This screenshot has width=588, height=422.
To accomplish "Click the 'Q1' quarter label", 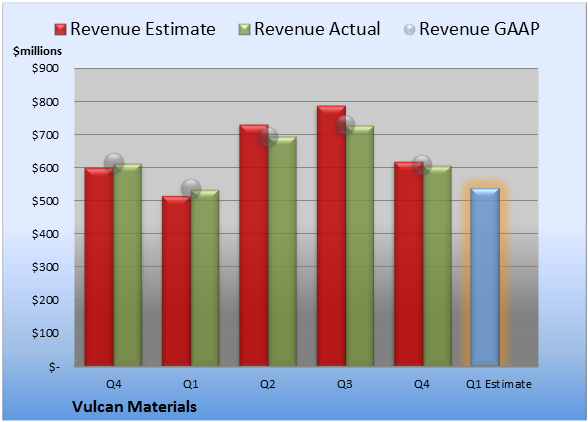I will [191, 384].
